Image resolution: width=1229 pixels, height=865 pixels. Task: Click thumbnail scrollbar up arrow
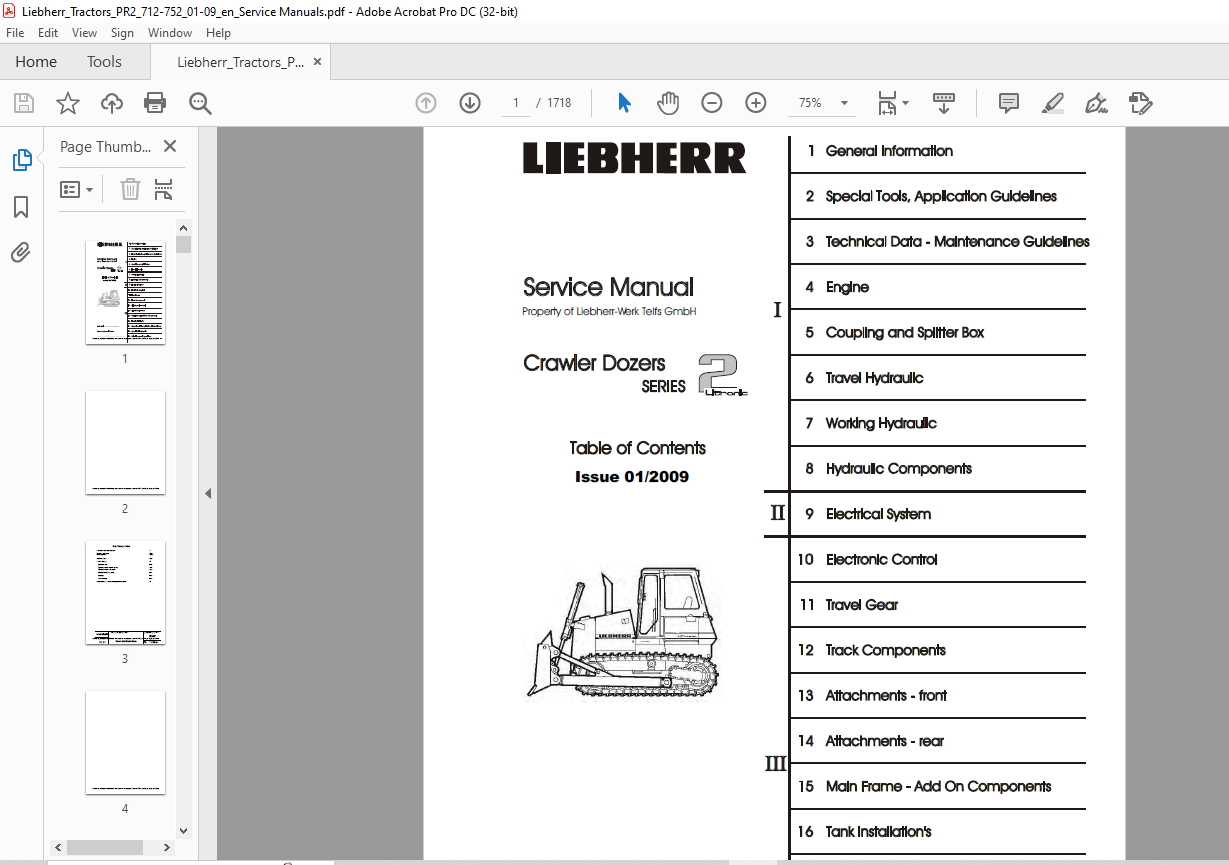[x=183, y=228]
